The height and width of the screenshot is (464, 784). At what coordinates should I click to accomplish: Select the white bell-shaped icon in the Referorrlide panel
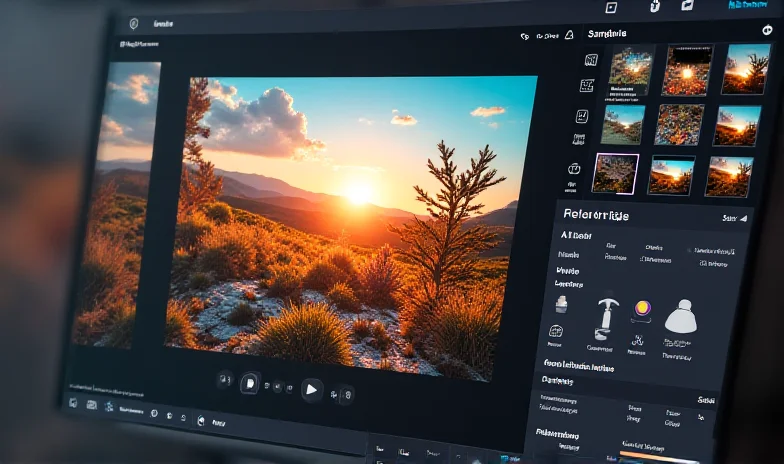[x=680, y=316]
